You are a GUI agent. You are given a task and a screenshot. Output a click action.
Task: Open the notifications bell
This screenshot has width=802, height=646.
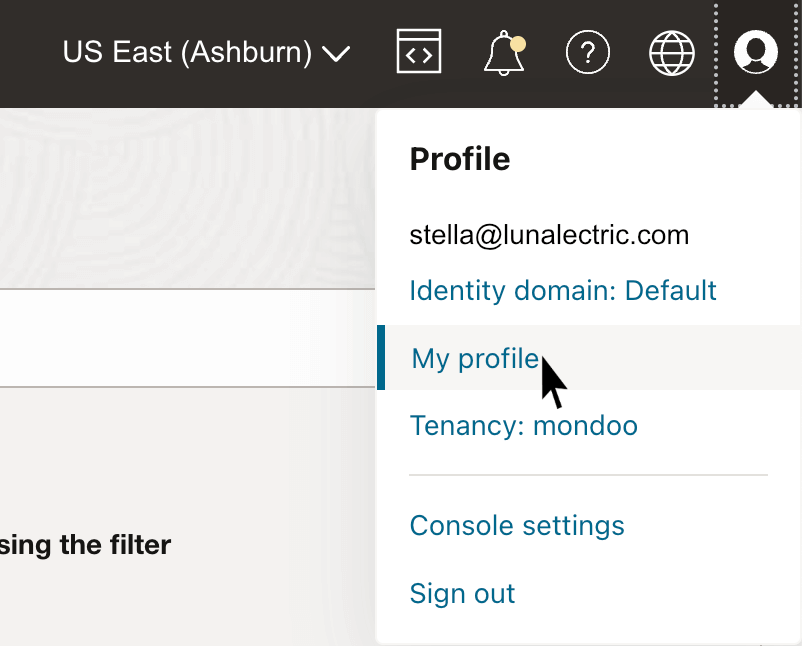[x=503, y=53]
